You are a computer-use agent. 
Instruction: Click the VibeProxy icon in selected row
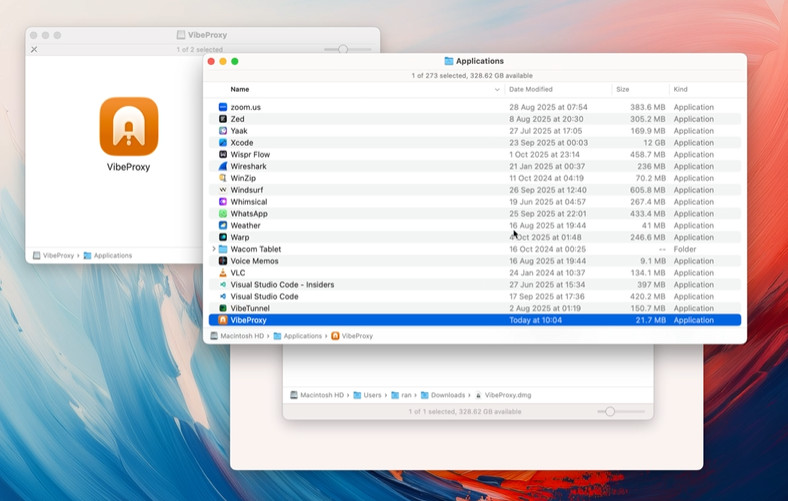pos(223,320)
